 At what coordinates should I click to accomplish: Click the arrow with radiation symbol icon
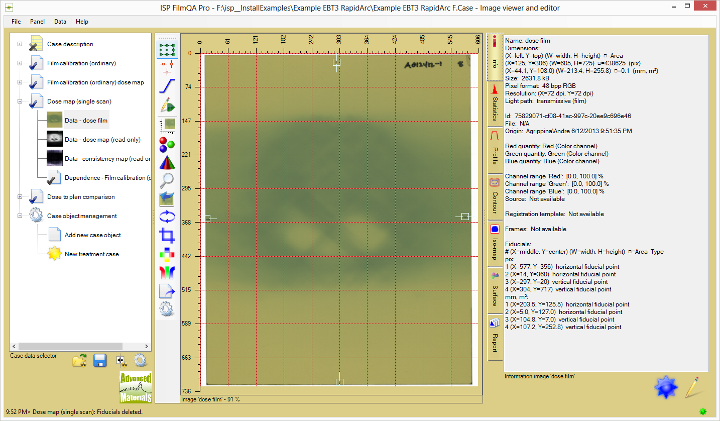tap(120, 361)
